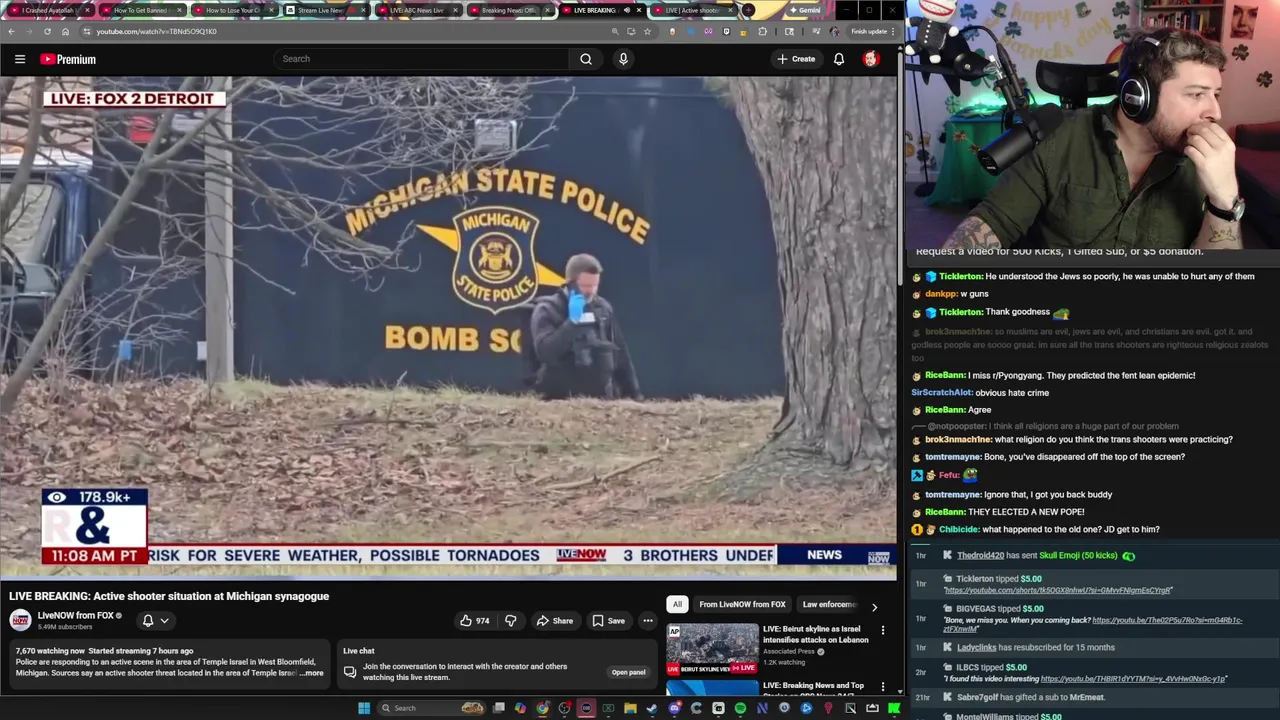The height and width of the screenshot is (720, 1280).
Task: Open the green Kick app taskbar icon
Action: [894, 708]
